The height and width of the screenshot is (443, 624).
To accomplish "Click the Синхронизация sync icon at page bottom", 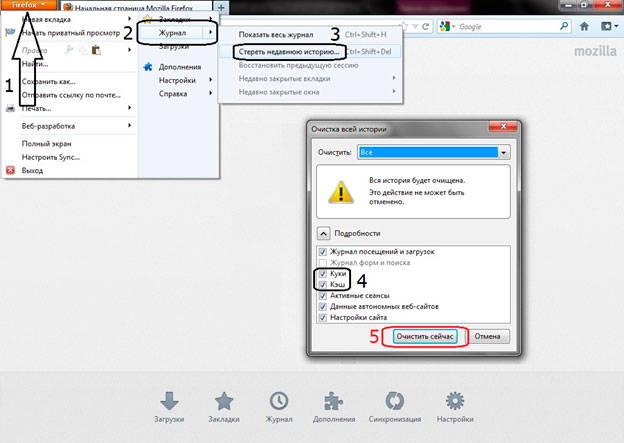I will click(396, 401).
